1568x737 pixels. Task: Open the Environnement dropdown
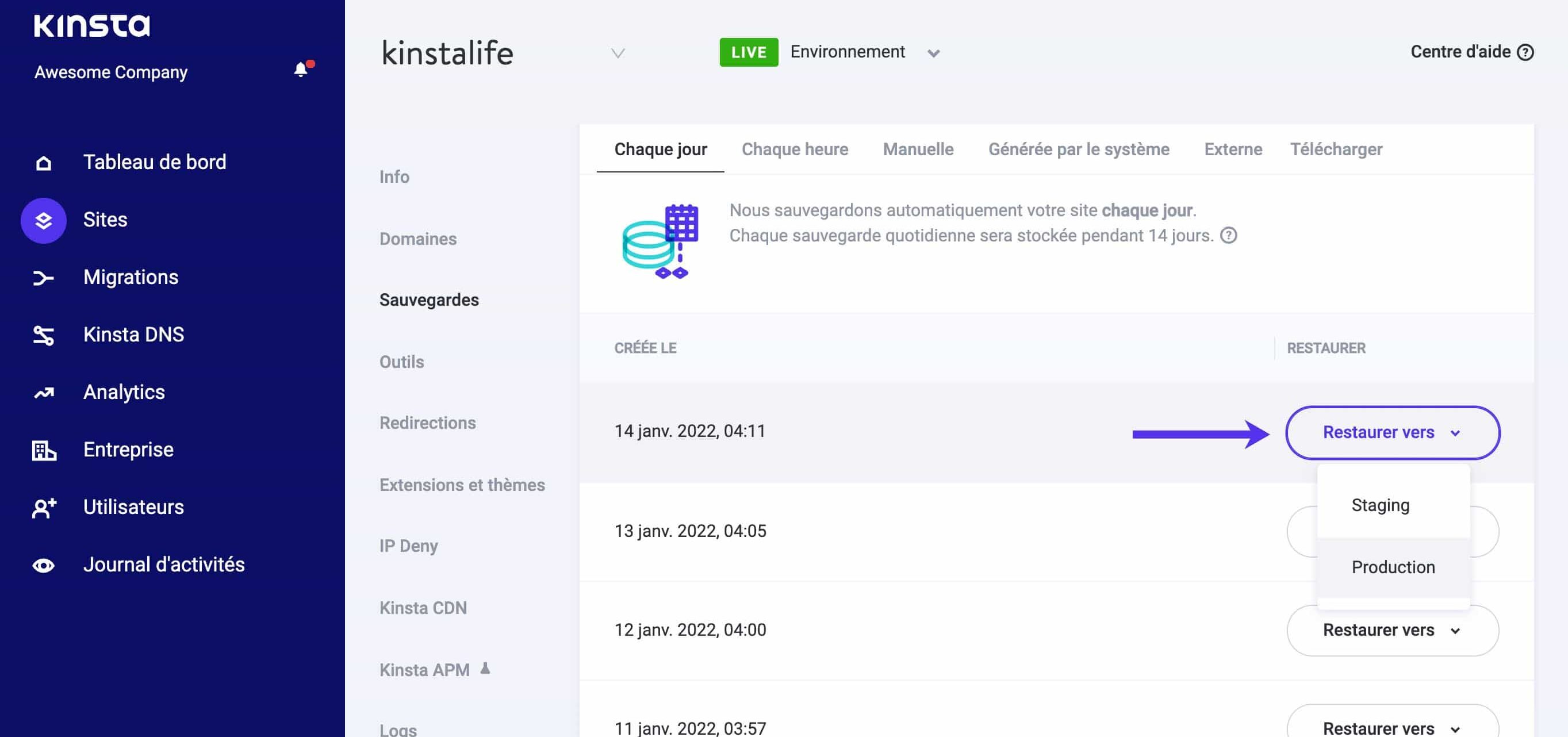click(x=933, y=53)
